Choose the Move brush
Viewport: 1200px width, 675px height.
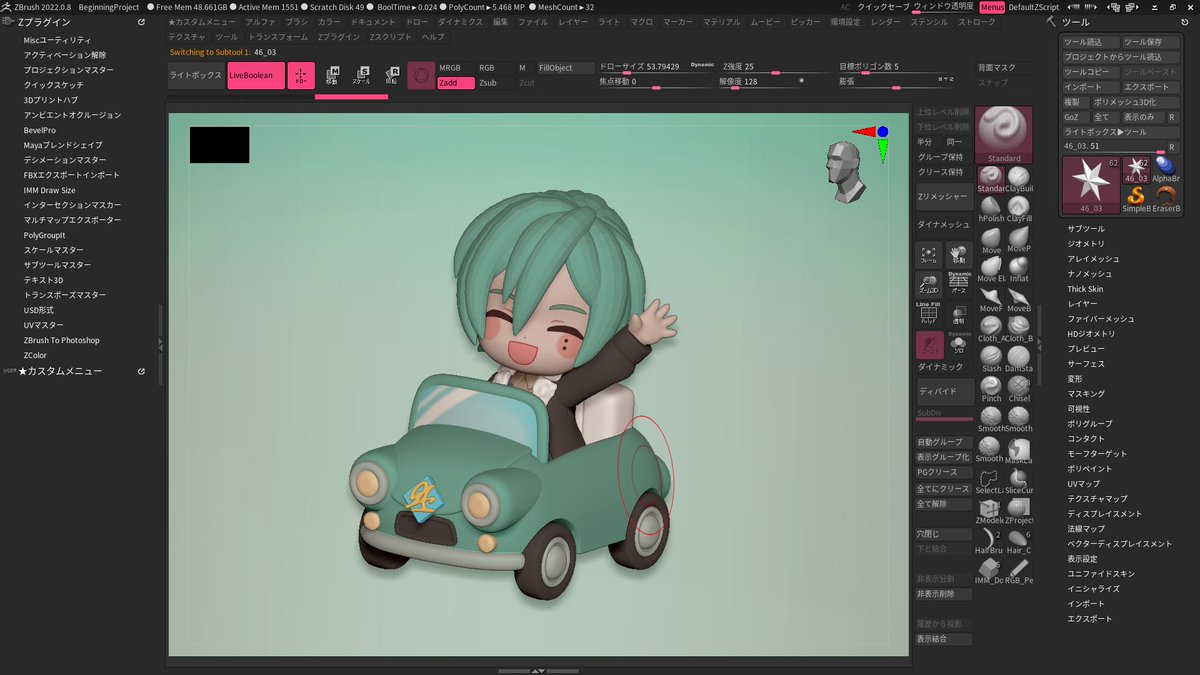point(991,240)
